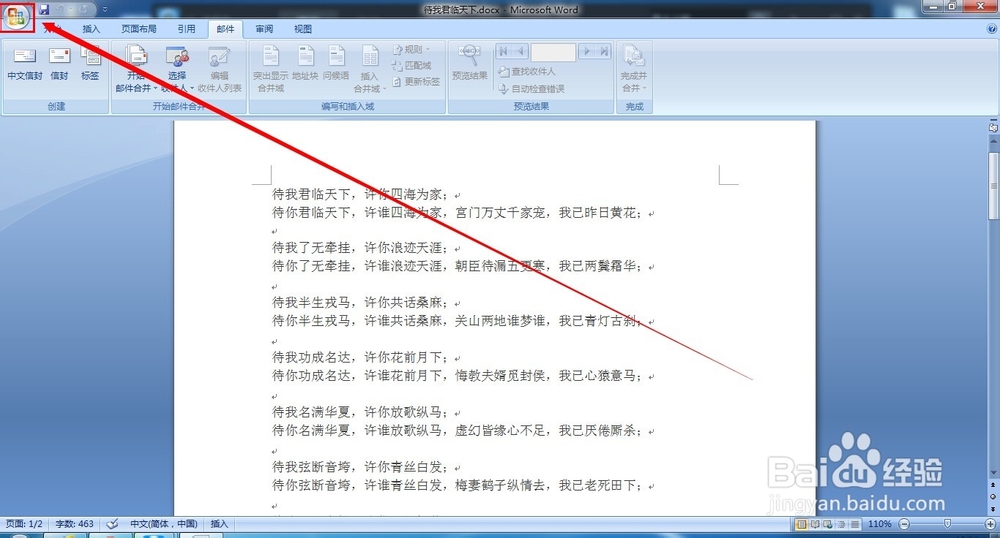This screenshot has width=1000, height=538.
Task: Click the record number input field
Action: (553, 52)
